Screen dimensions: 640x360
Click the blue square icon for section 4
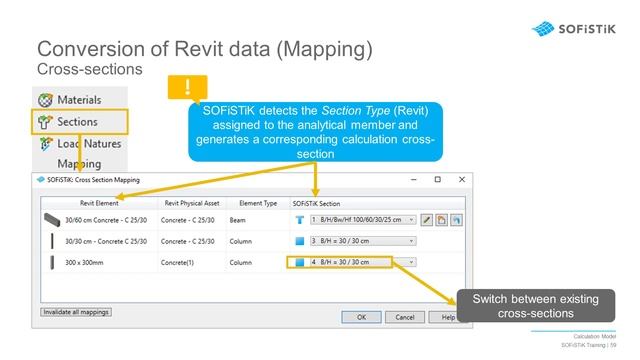[x=300, y=262]
